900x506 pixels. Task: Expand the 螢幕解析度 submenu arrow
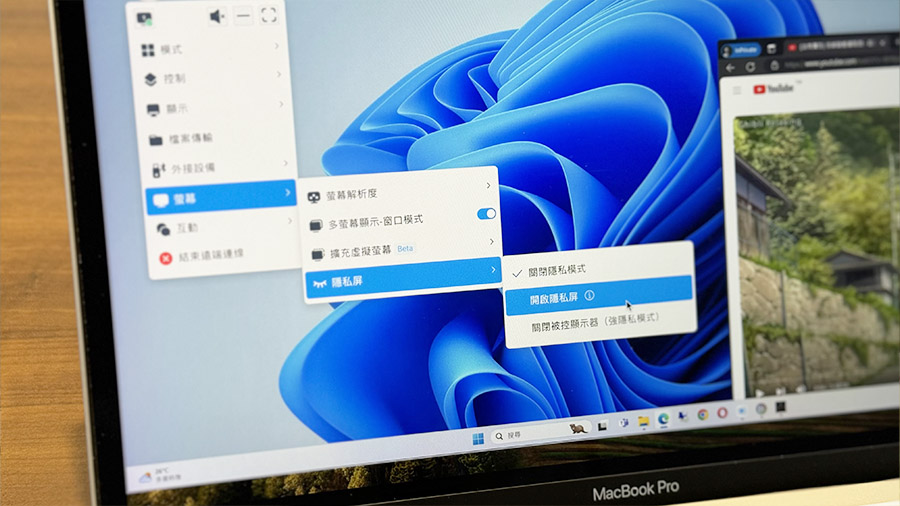coord(488,186)
